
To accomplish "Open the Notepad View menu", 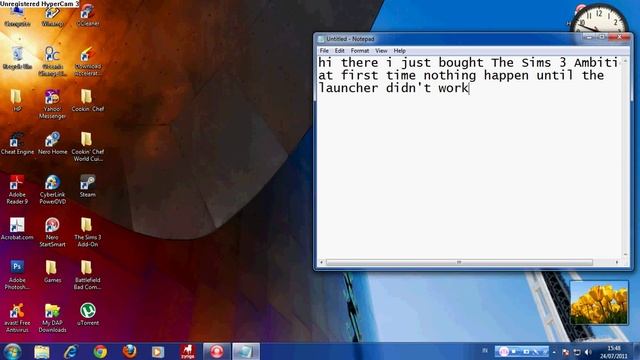I will [381, 51].
